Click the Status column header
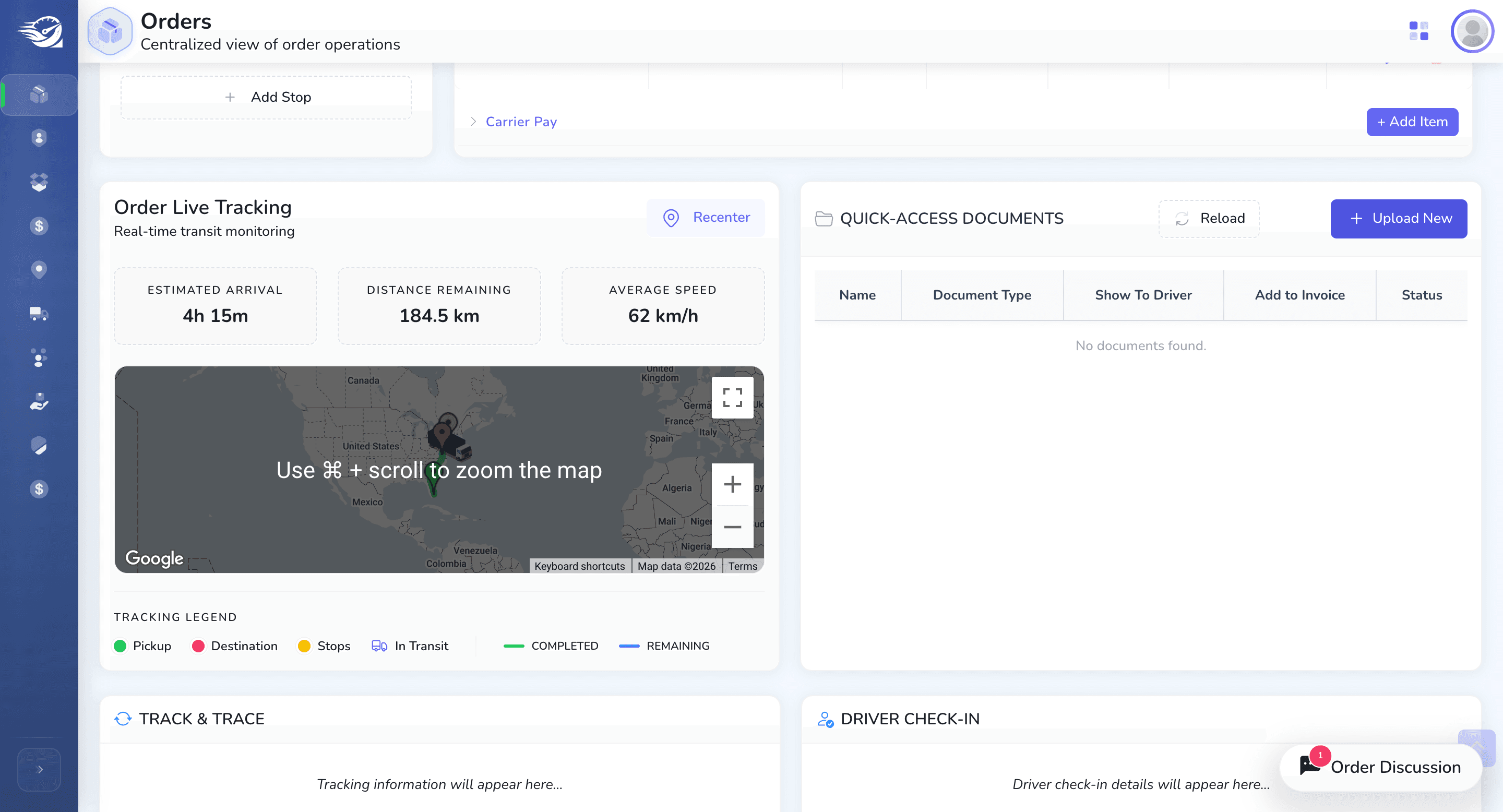 1421,295
